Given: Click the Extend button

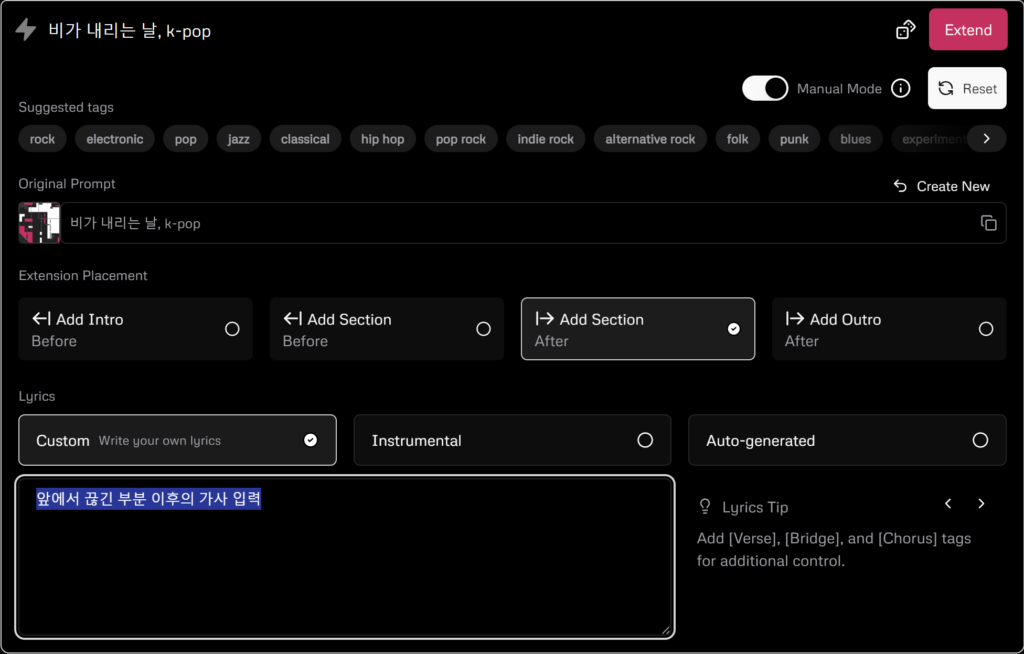Looking at the screenshot, I should pos(968,29).
